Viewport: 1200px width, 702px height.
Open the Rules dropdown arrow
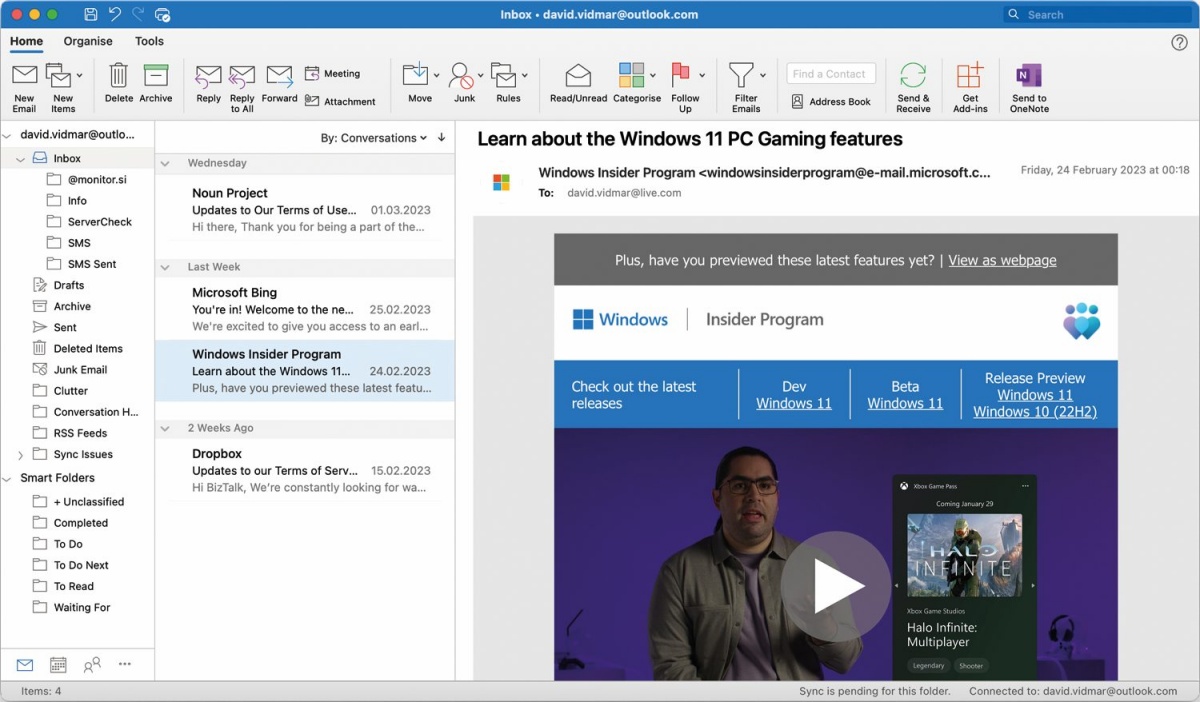pyautogui.click(x=525, y=76)
